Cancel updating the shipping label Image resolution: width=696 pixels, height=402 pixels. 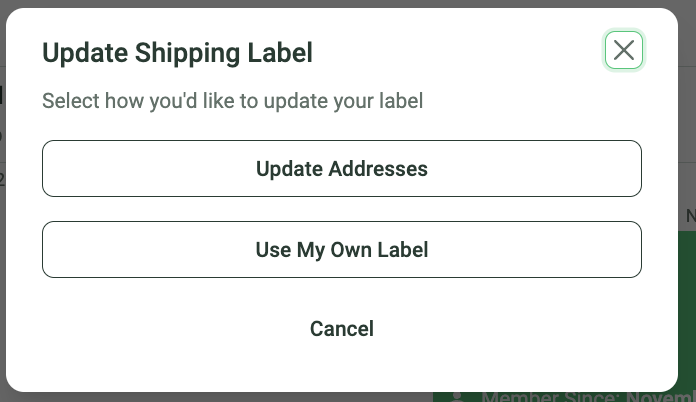tap(342, 329)
